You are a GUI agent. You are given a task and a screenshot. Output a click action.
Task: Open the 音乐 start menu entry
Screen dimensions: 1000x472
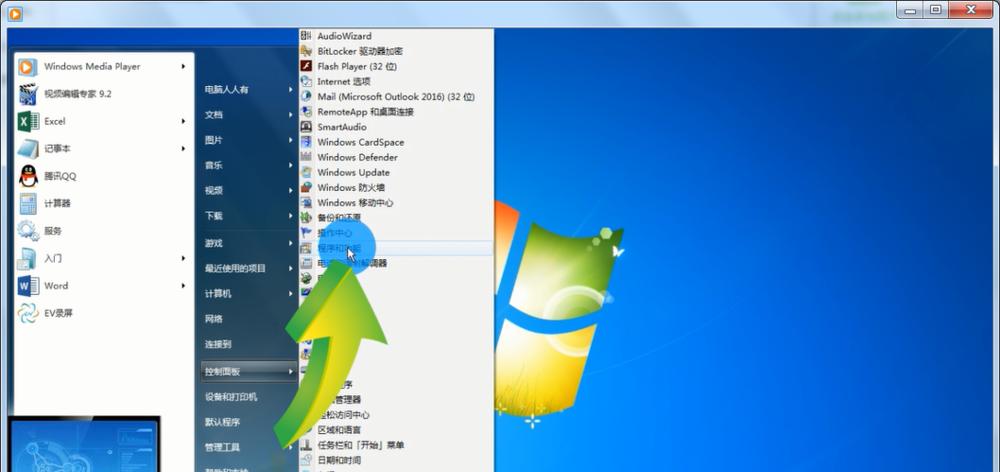249,165
